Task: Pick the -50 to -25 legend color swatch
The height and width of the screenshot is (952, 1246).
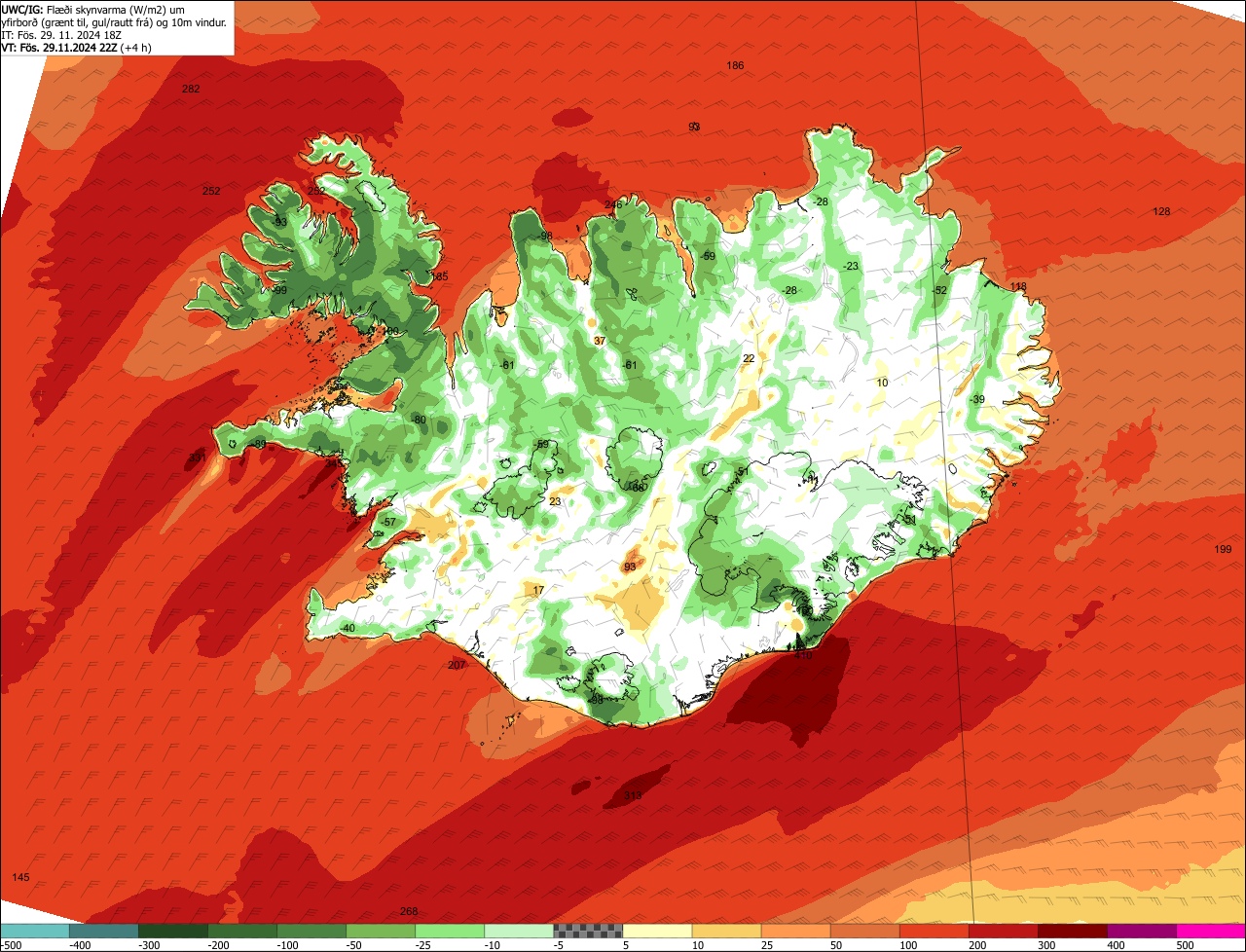Action: pos(380,931)
